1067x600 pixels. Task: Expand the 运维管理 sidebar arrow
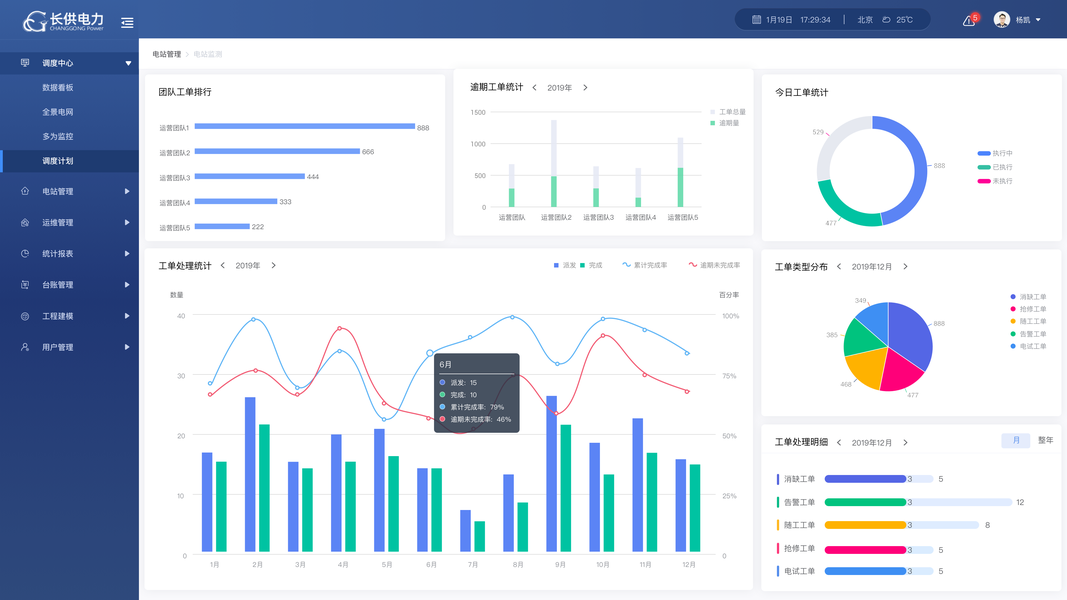pos(127,222)
